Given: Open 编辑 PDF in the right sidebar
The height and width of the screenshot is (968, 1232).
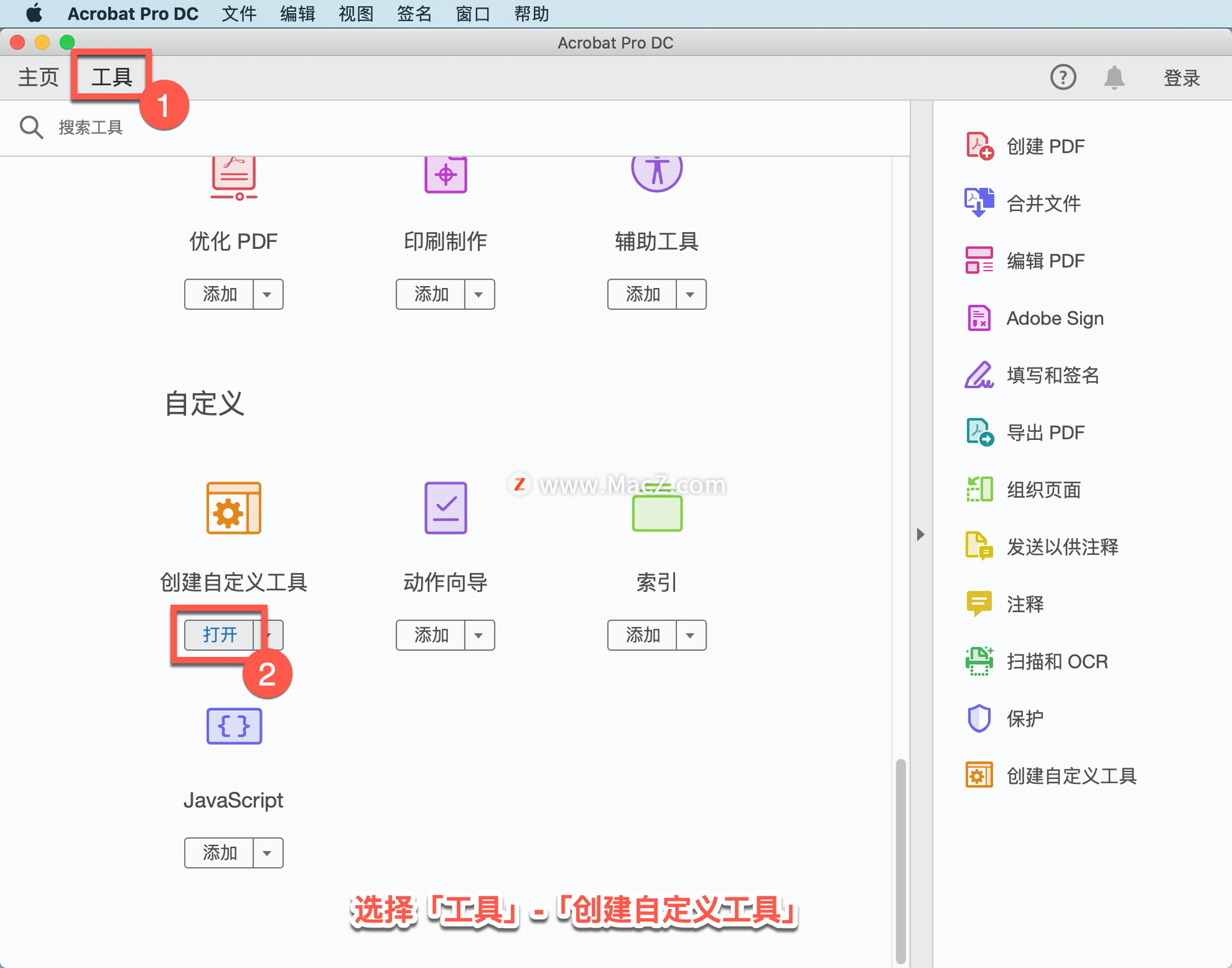Looking at the screenshot, I should [1025, 260].
